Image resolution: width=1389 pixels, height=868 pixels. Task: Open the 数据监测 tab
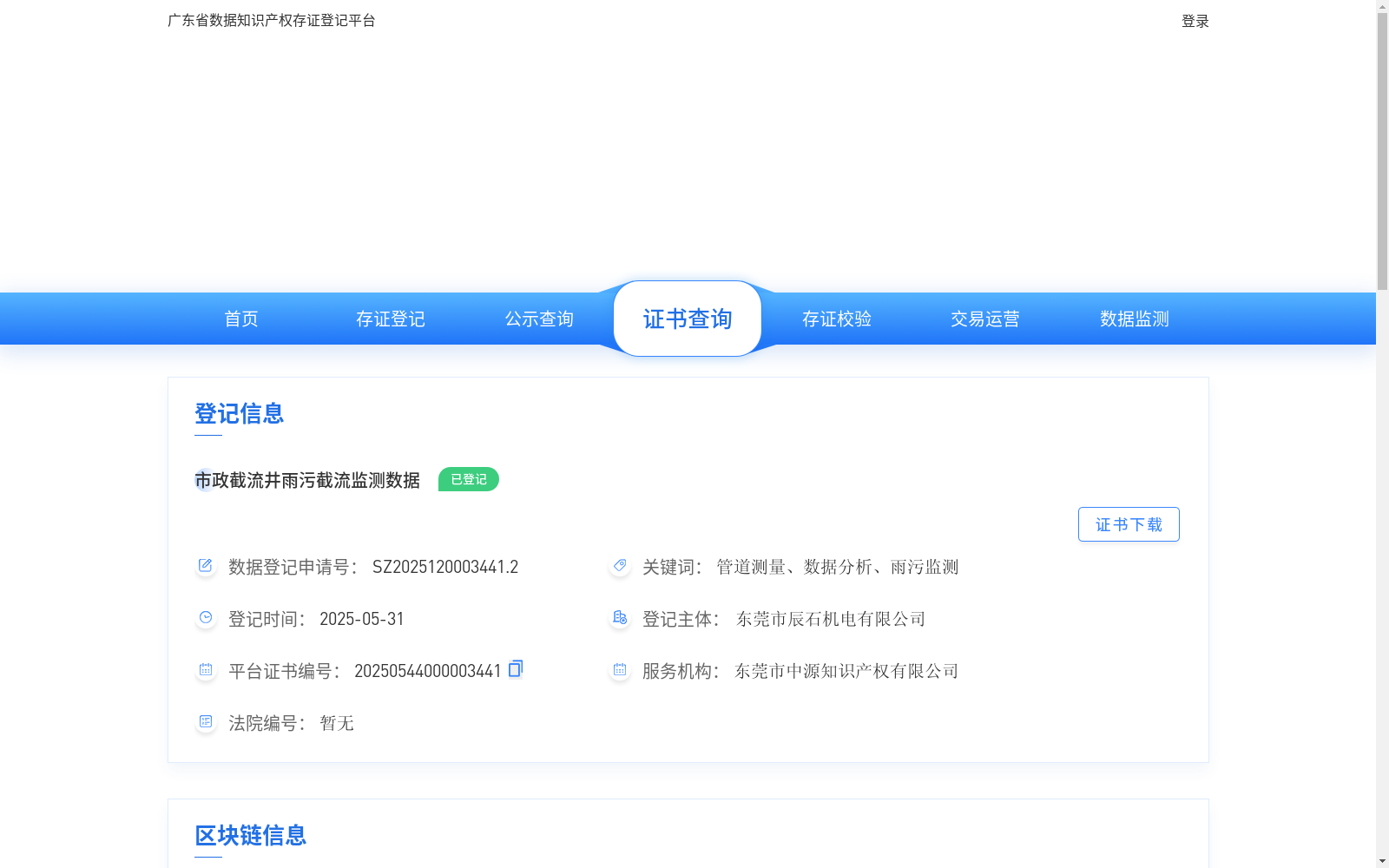tap(1135, 319)
